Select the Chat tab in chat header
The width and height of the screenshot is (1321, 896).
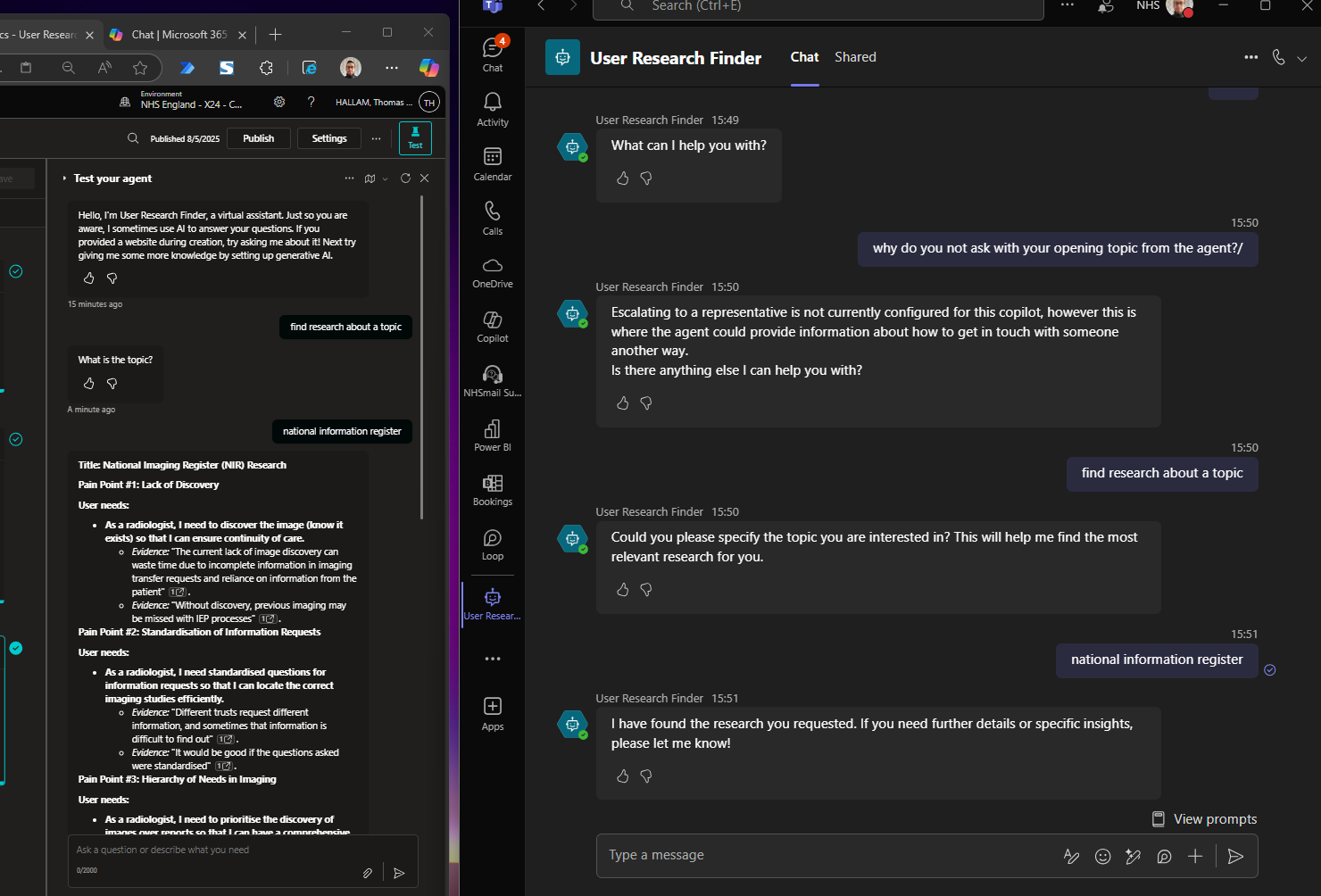(804, 57)
